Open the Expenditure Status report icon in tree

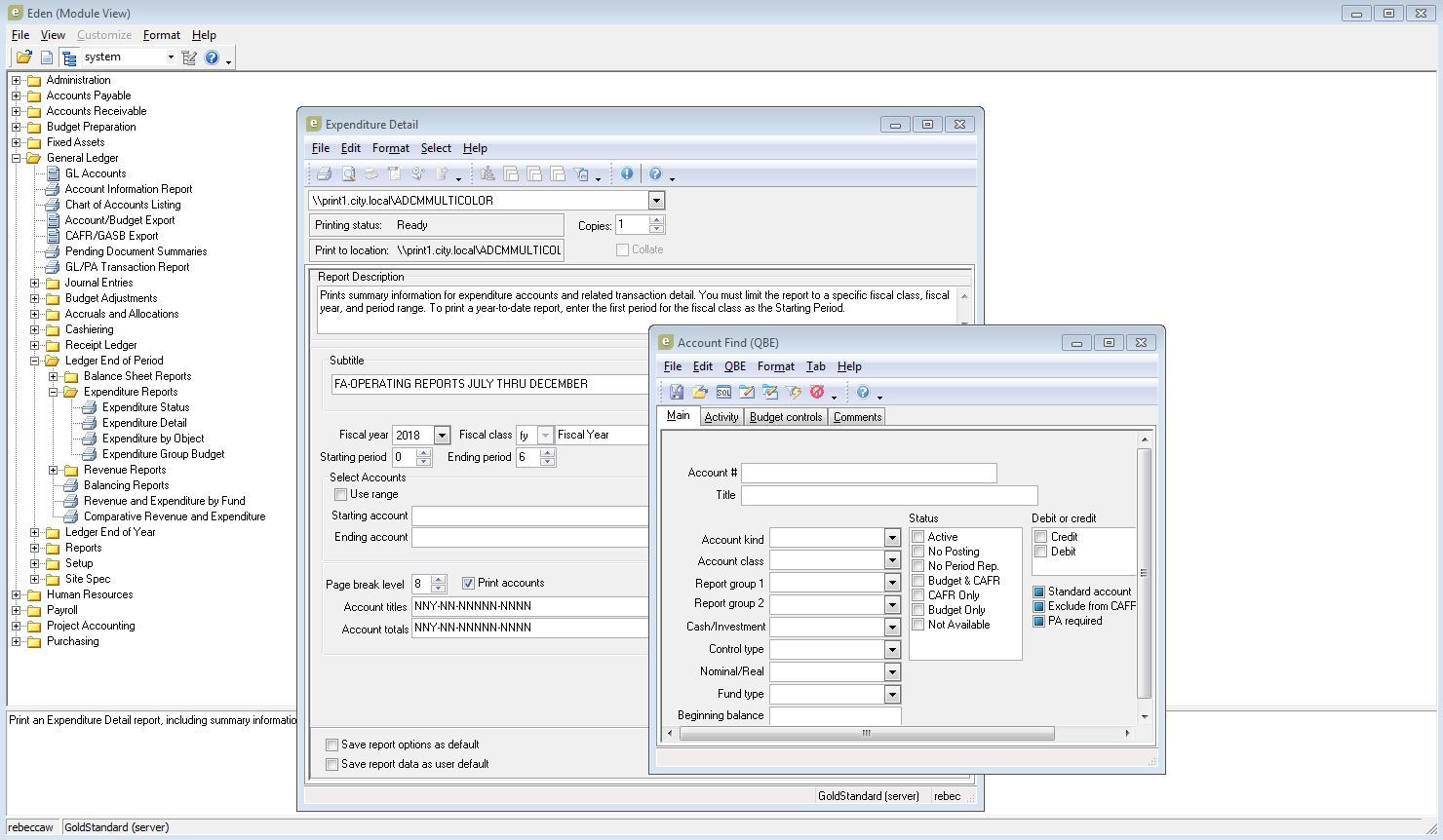tap(89, 407)
